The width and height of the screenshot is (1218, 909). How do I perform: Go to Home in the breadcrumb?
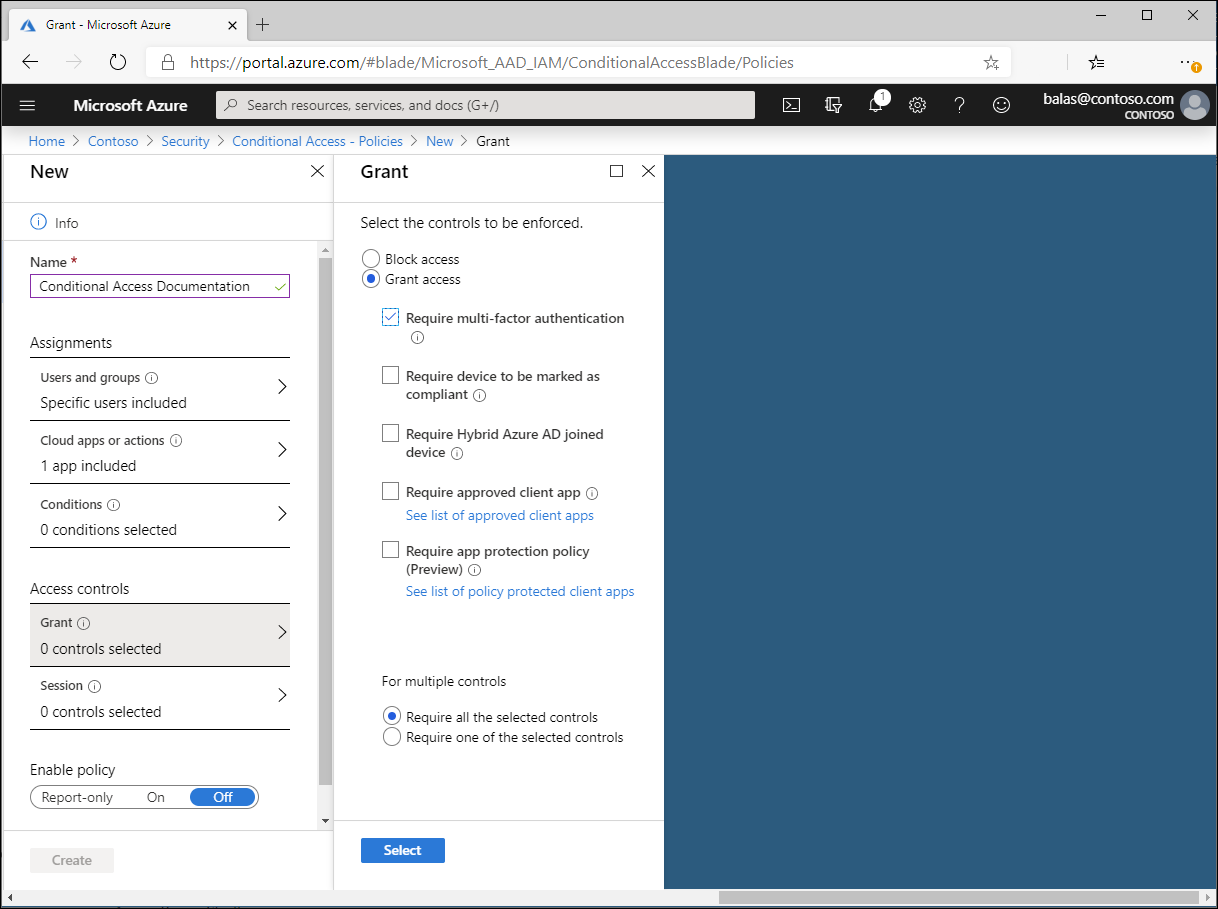(x=47, y=141)
